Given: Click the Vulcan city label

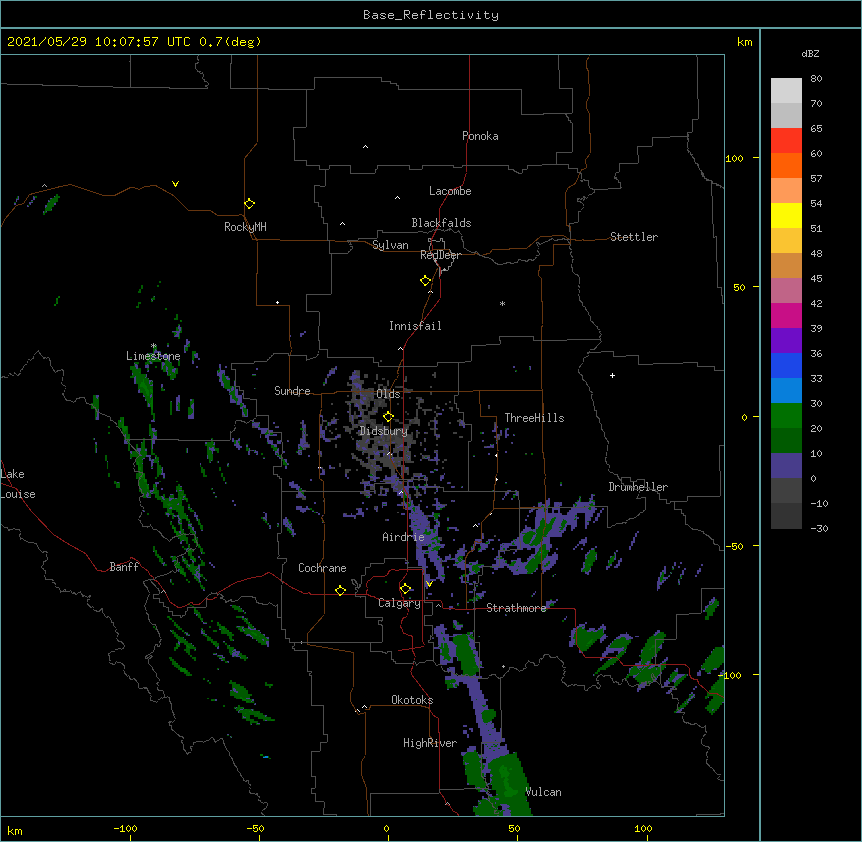Looking at the screenshot, I should click(543, 792).
